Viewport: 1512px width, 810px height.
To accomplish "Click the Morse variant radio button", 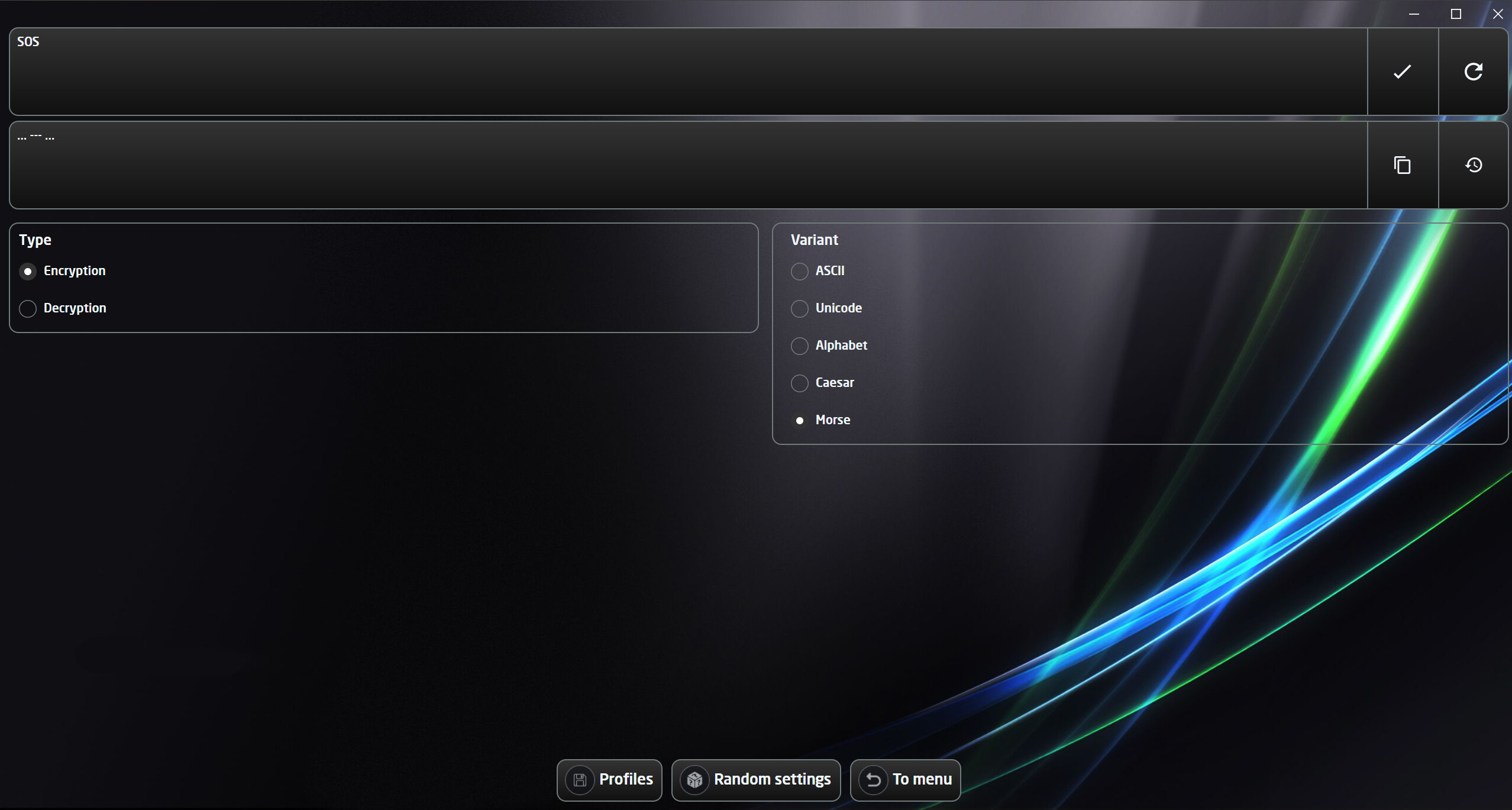I will (x=799, y=420).
